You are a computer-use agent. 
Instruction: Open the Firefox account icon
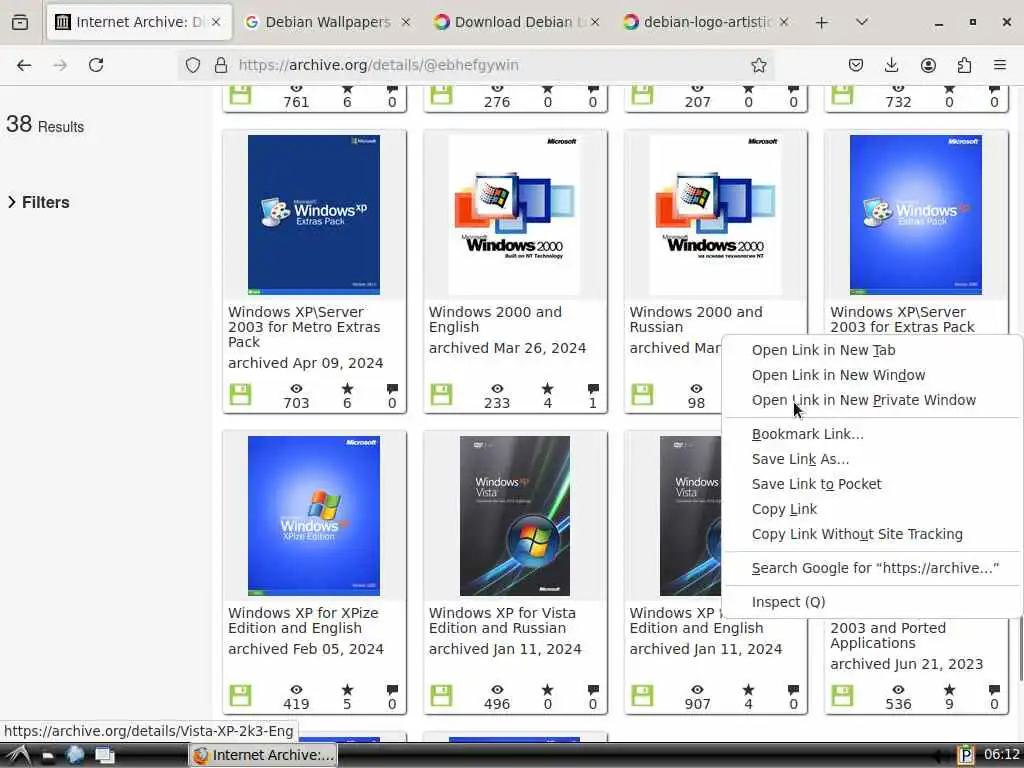point(928,65)
